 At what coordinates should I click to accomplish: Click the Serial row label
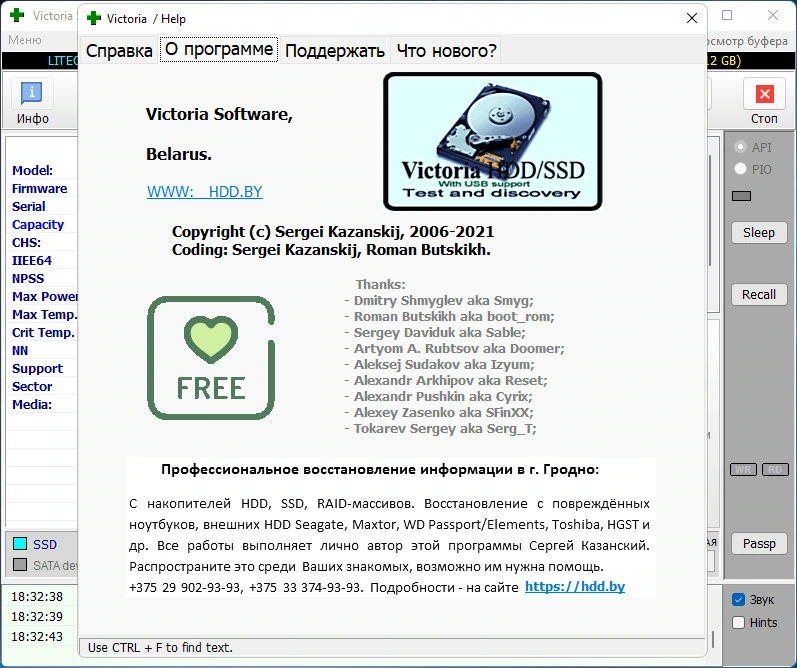29,206
